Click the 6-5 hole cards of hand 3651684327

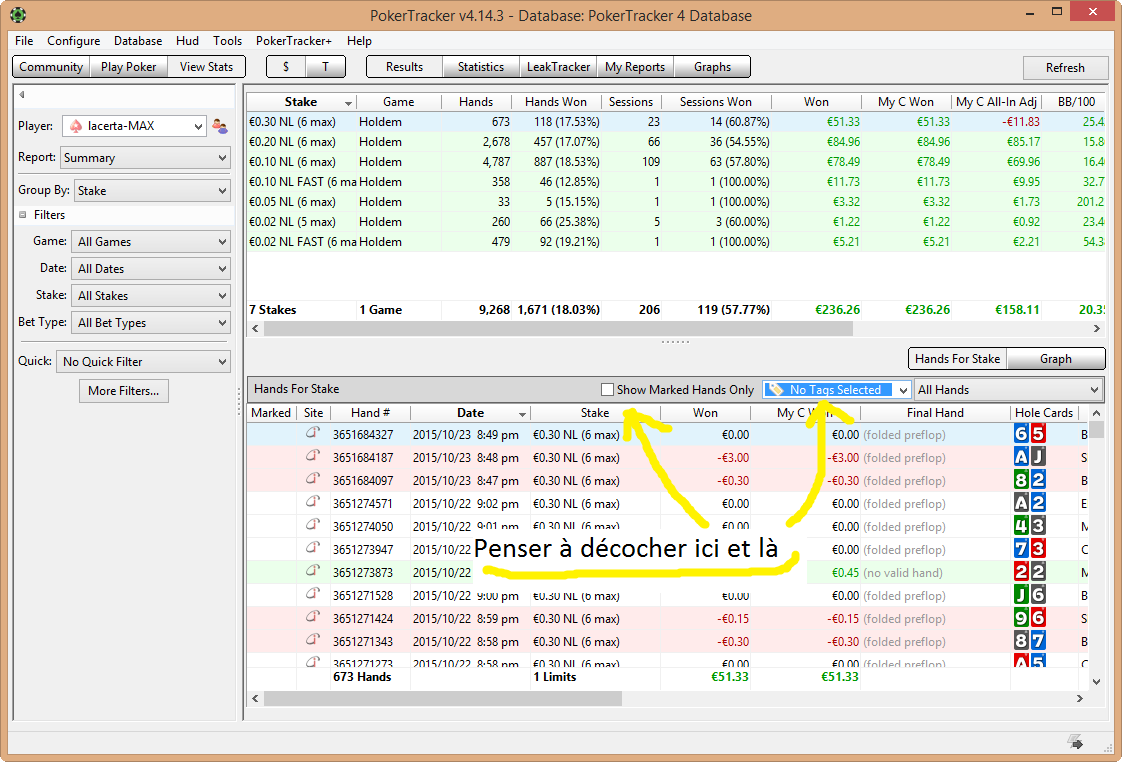1030,434
